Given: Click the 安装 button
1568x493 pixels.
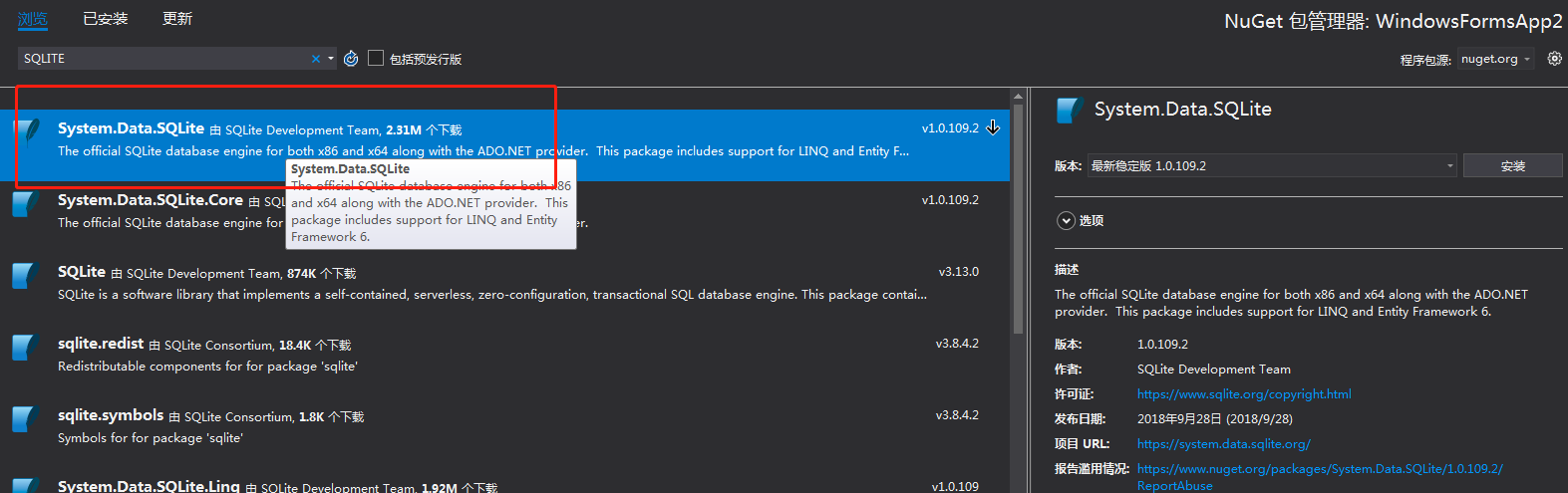Looking at the screenshot, I should click(1512, 165).
